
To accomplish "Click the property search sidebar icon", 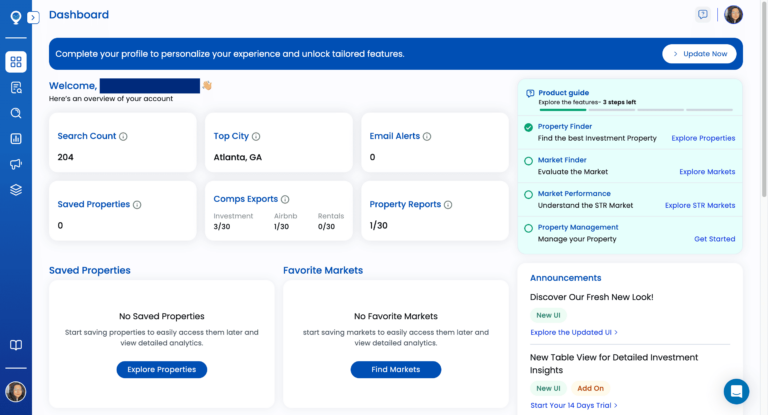I will tap(16, 88).
